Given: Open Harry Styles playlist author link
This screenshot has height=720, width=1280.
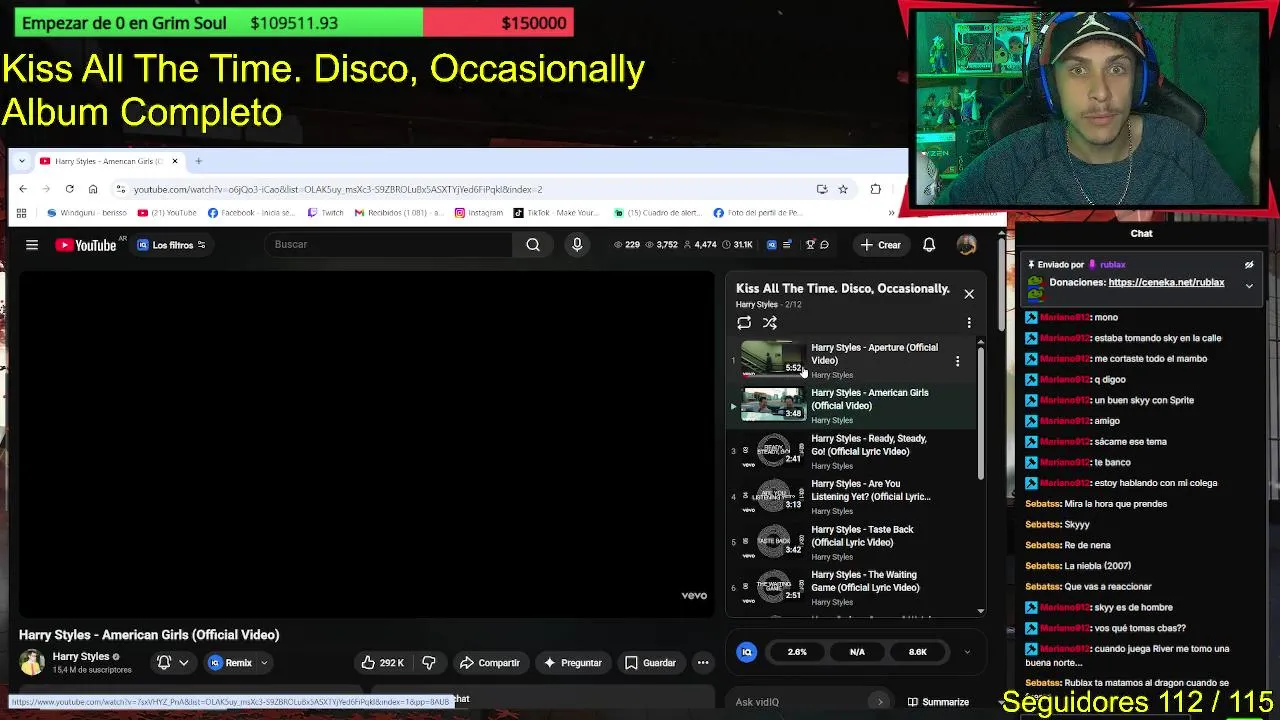Looking at the screenshot, I should pos(756,305).
